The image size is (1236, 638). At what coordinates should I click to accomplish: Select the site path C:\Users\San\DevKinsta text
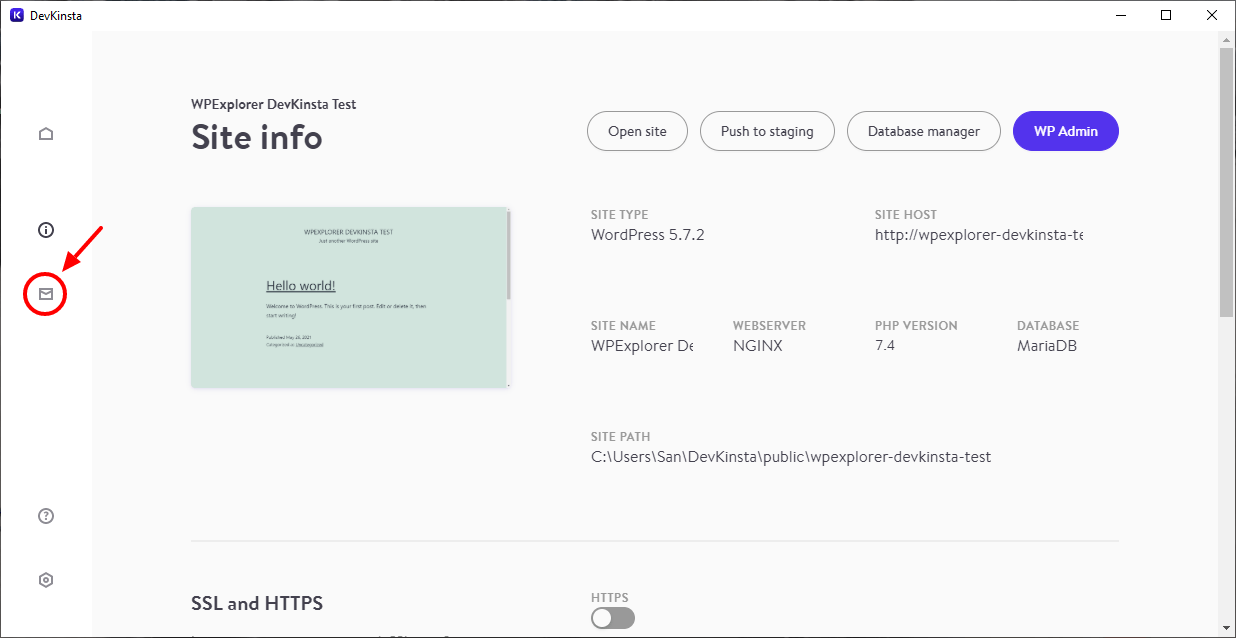click(x=791, y=457)
